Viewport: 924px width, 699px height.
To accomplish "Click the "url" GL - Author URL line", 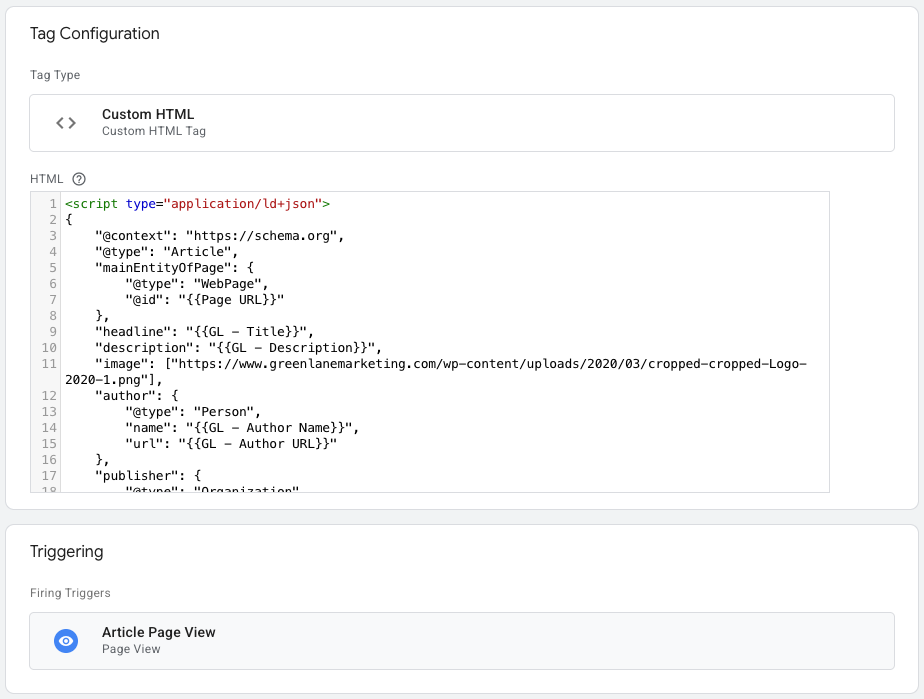I will point(231,443).
